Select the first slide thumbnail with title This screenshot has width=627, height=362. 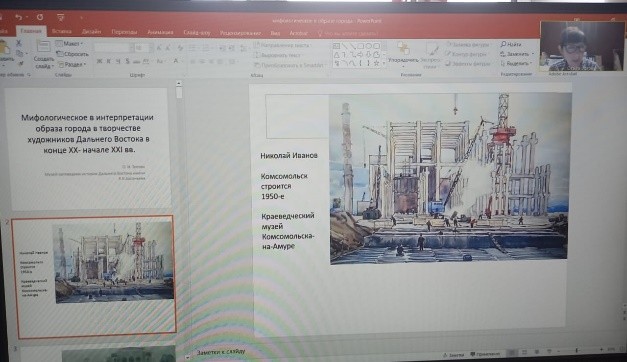click(88, 148)
